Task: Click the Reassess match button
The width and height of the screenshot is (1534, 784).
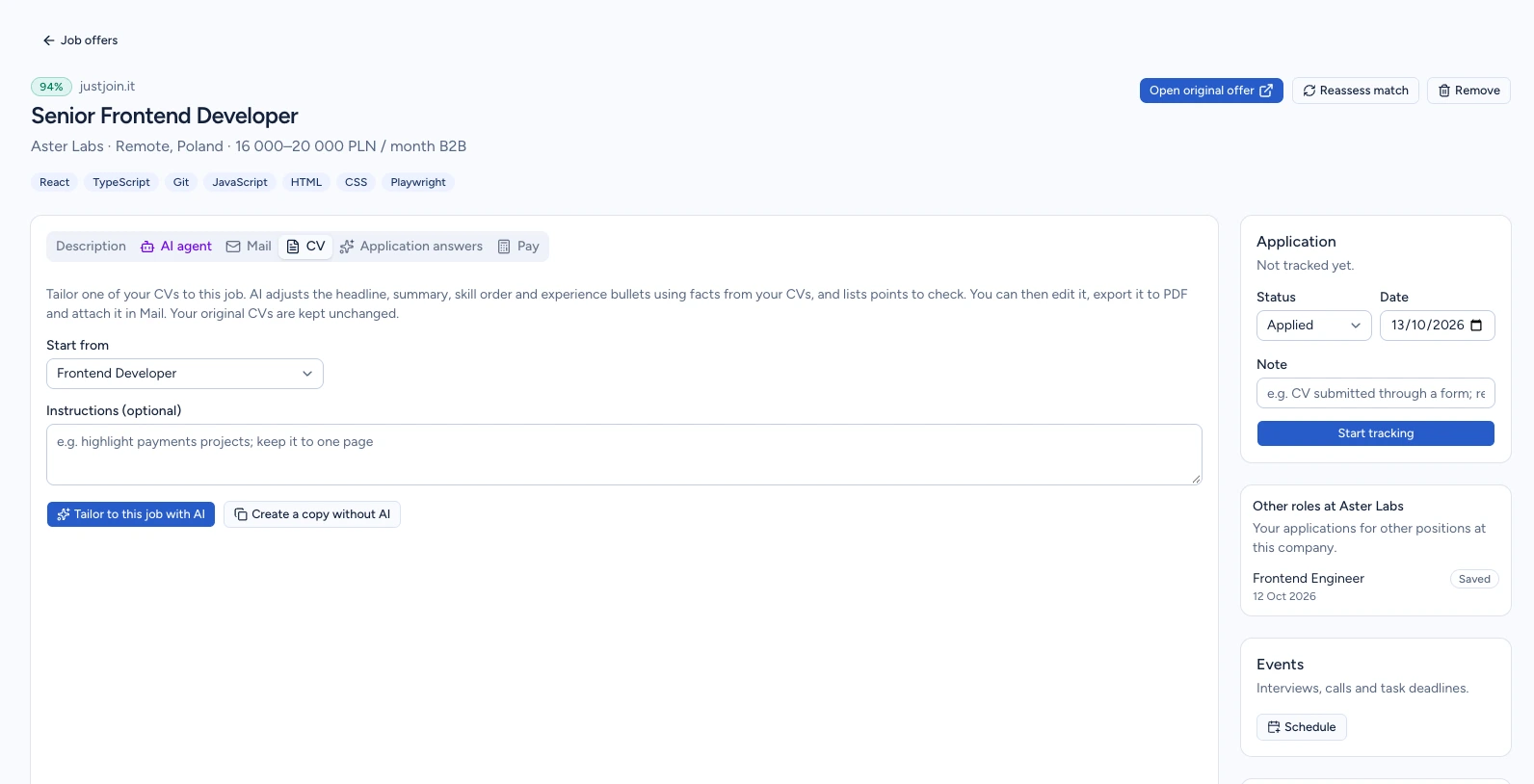Action: (1356, 91)
